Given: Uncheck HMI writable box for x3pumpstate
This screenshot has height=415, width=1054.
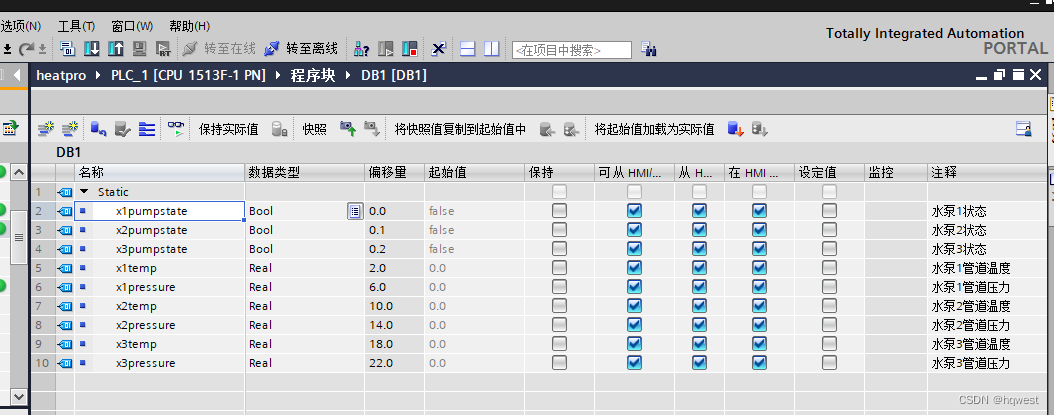Looking at the screenshot, I should click(x=699, y=249).
